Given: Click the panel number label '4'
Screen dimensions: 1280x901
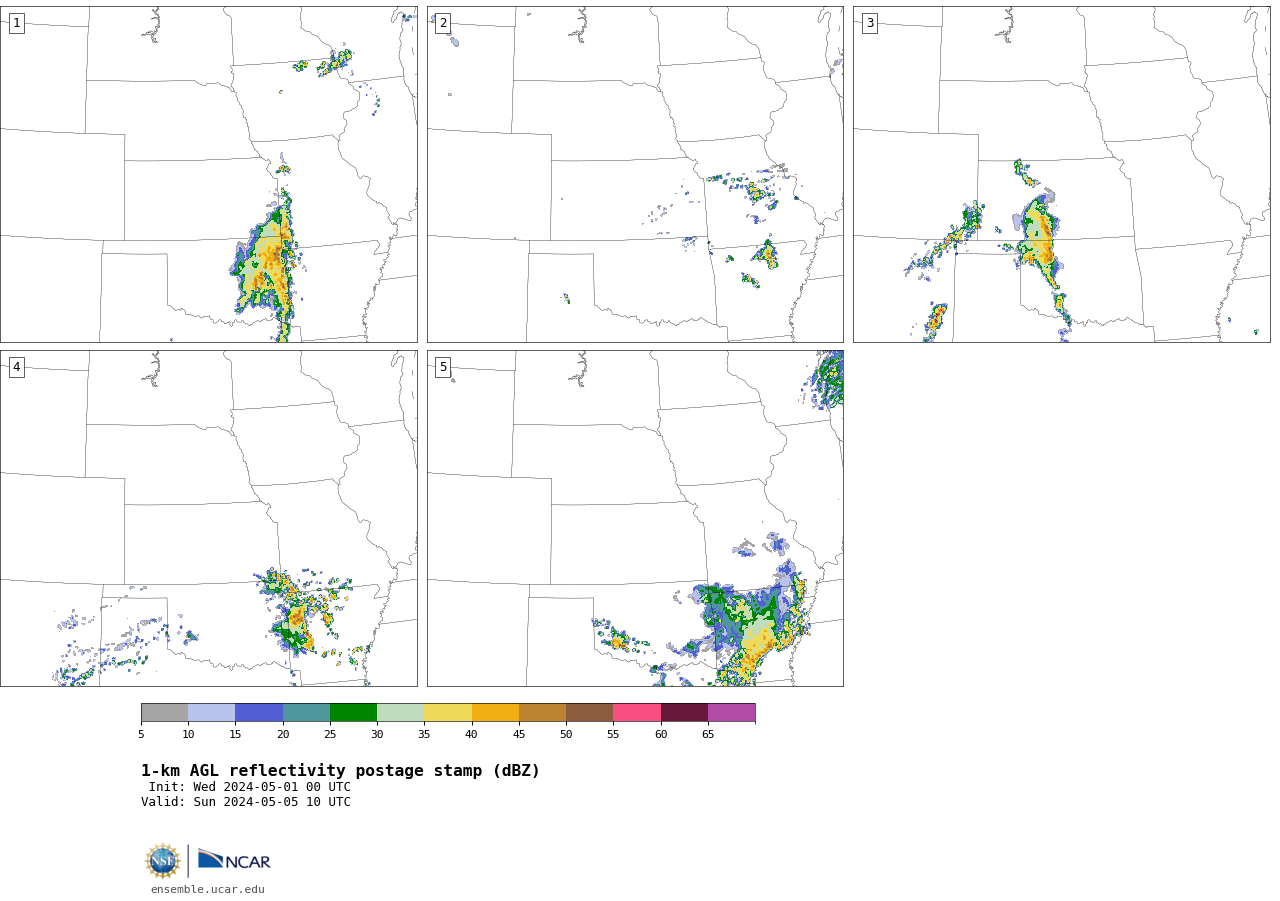Looking at the screenshot, I should coord(16,367).
